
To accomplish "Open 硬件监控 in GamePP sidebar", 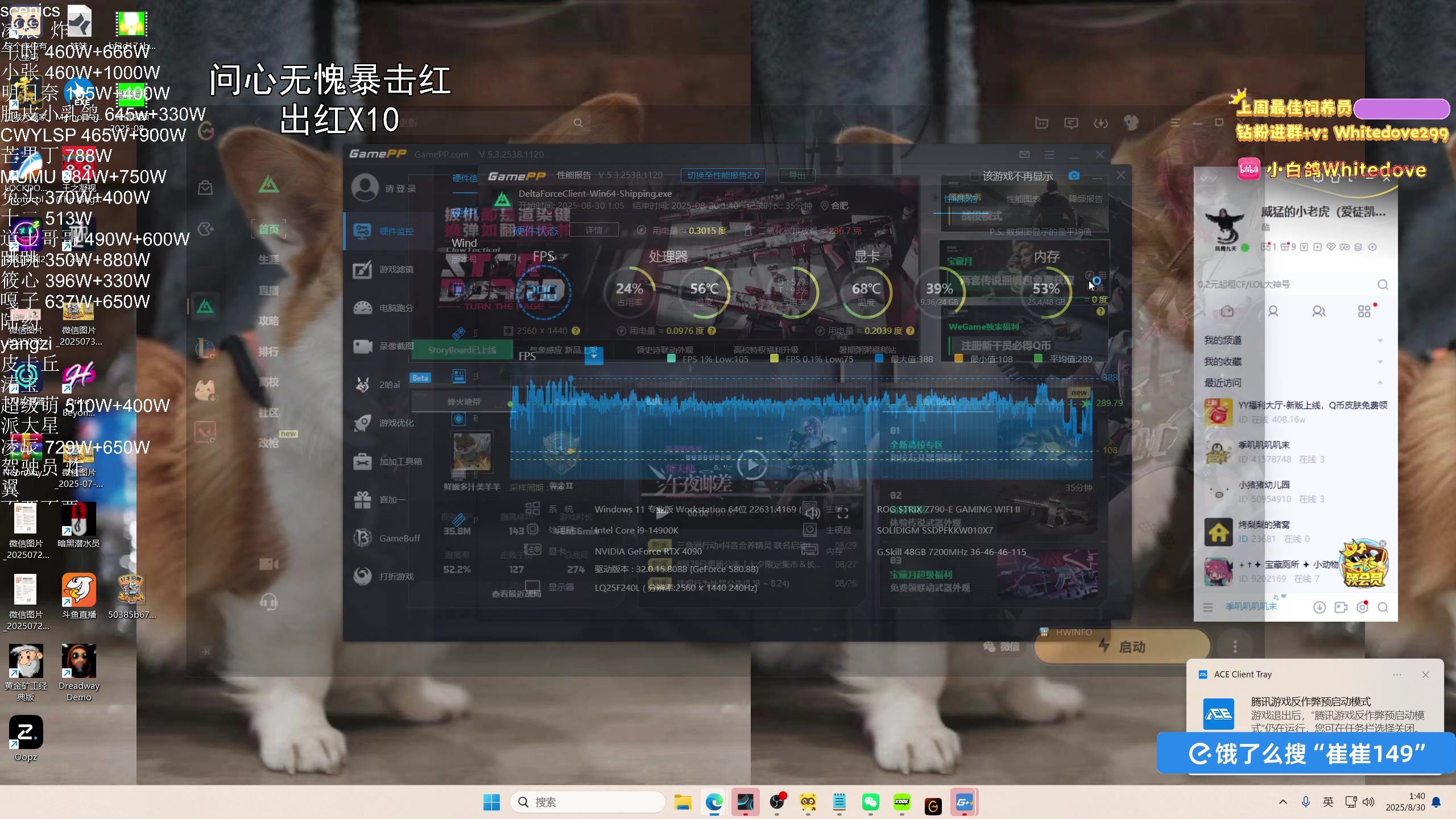I will coord(388,231).
